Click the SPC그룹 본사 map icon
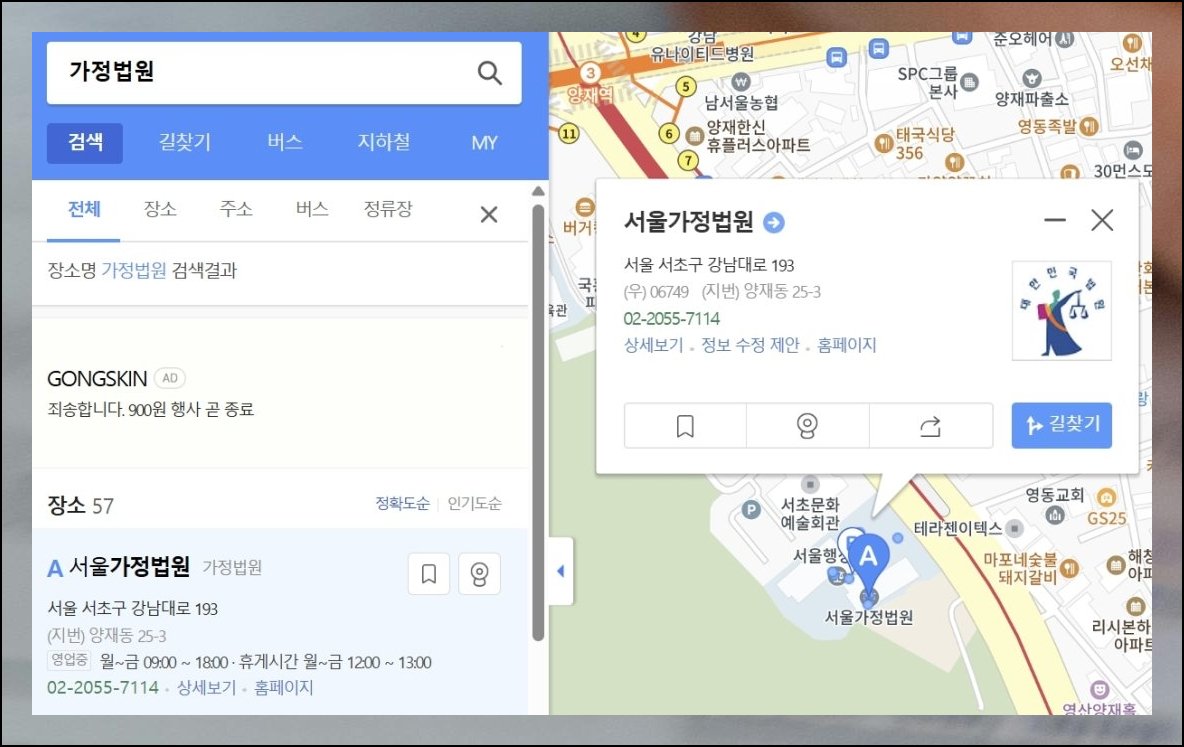The width and height of the screenshot is (1184, 747). (970, 82)
